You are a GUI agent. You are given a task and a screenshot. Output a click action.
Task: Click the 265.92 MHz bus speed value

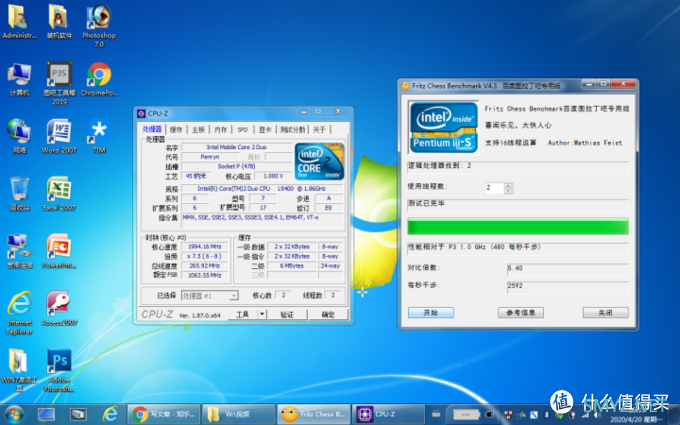[x=205, y=265]
